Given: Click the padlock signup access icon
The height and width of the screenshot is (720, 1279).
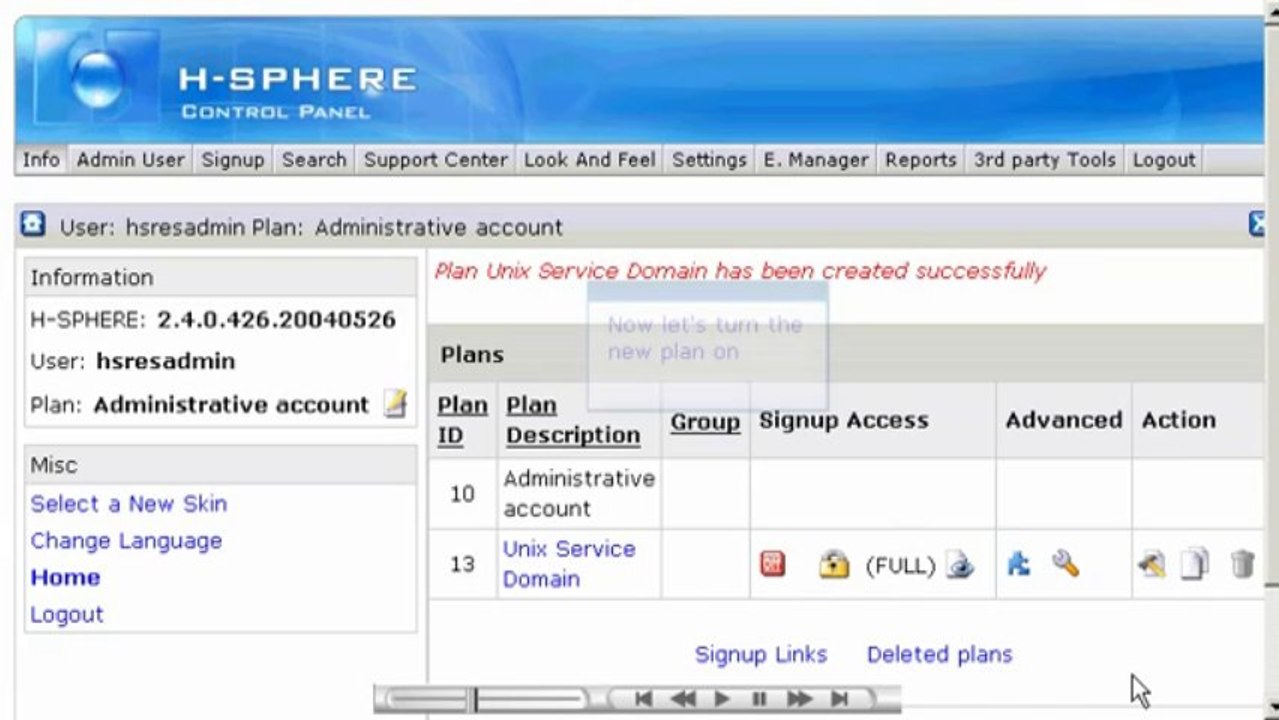Looking at the screenshot, I should pos(833,565).
